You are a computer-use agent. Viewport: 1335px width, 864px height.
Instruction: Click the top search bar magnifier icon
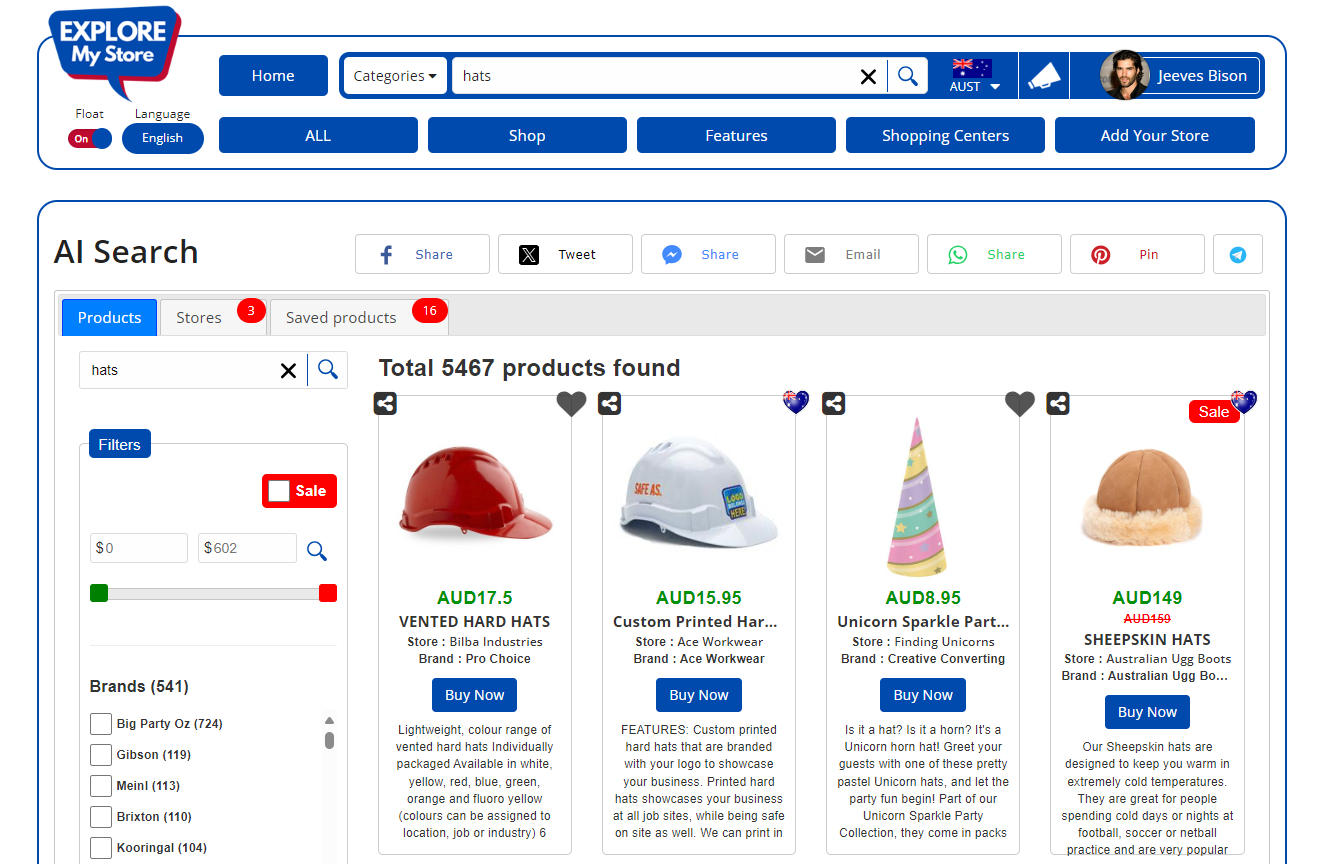coord(907,76)
